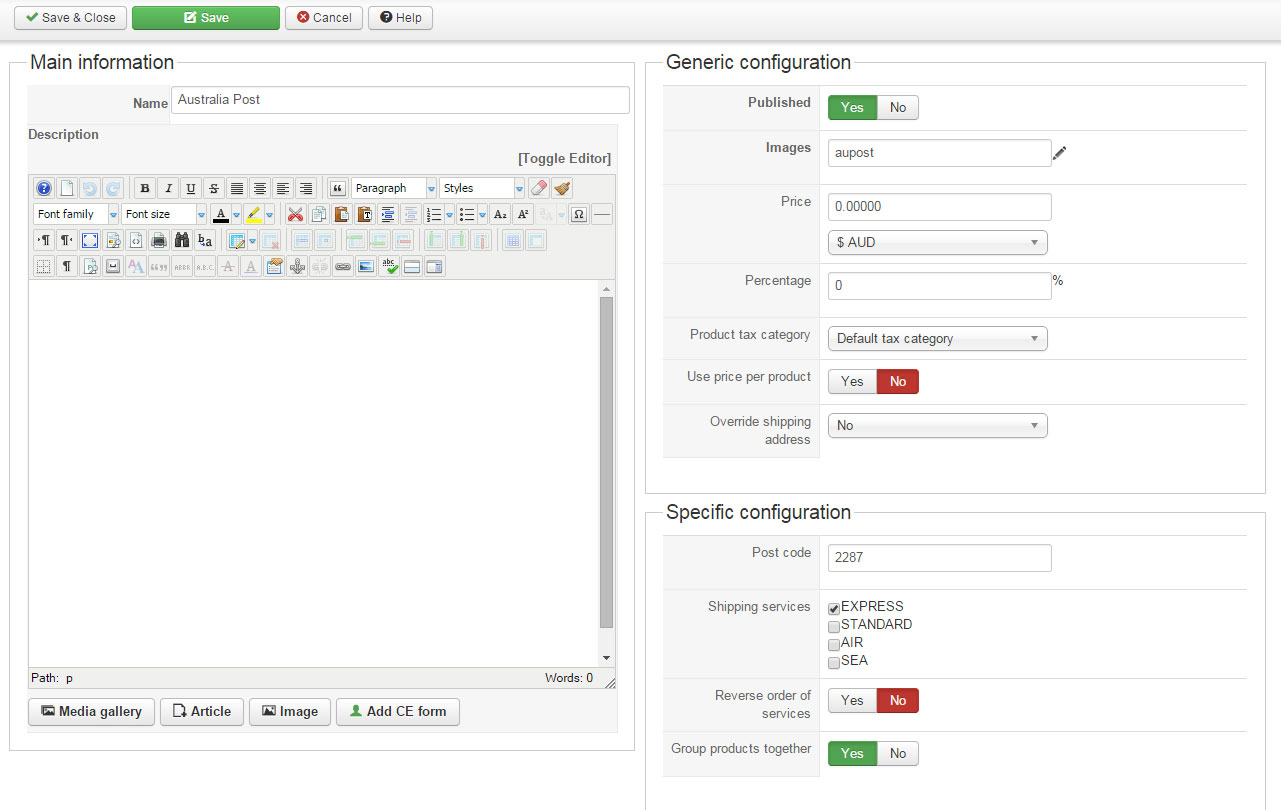
Task: Click the spellcheck abc icon
Action: (388, 266)
